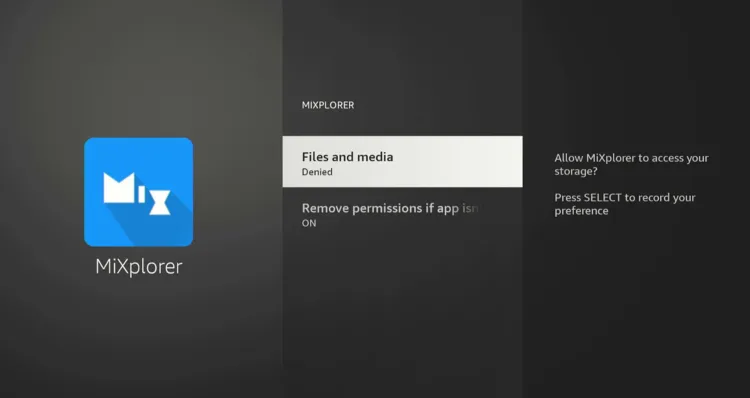Screen dimensions: 750x398
Task: Click the ON status under Remove permissions
Action: click(309, 223)
